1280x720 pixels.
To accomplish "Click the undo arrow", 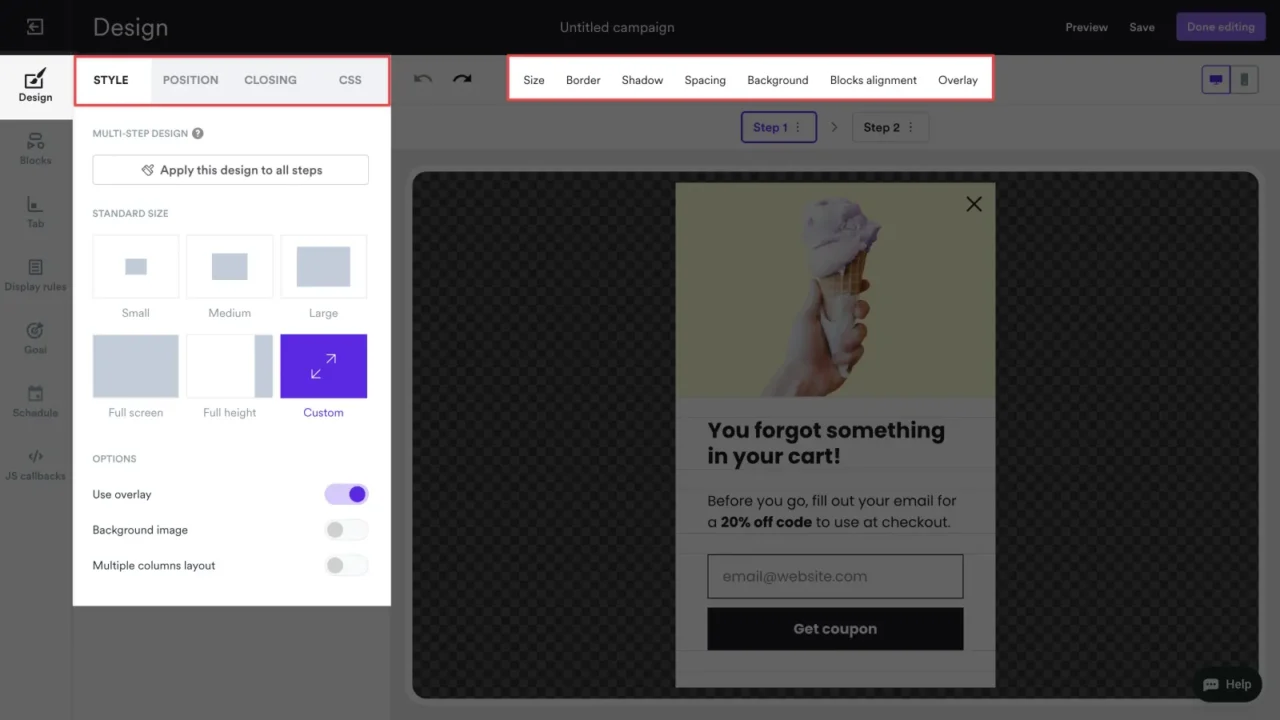I will coord(423,79).
